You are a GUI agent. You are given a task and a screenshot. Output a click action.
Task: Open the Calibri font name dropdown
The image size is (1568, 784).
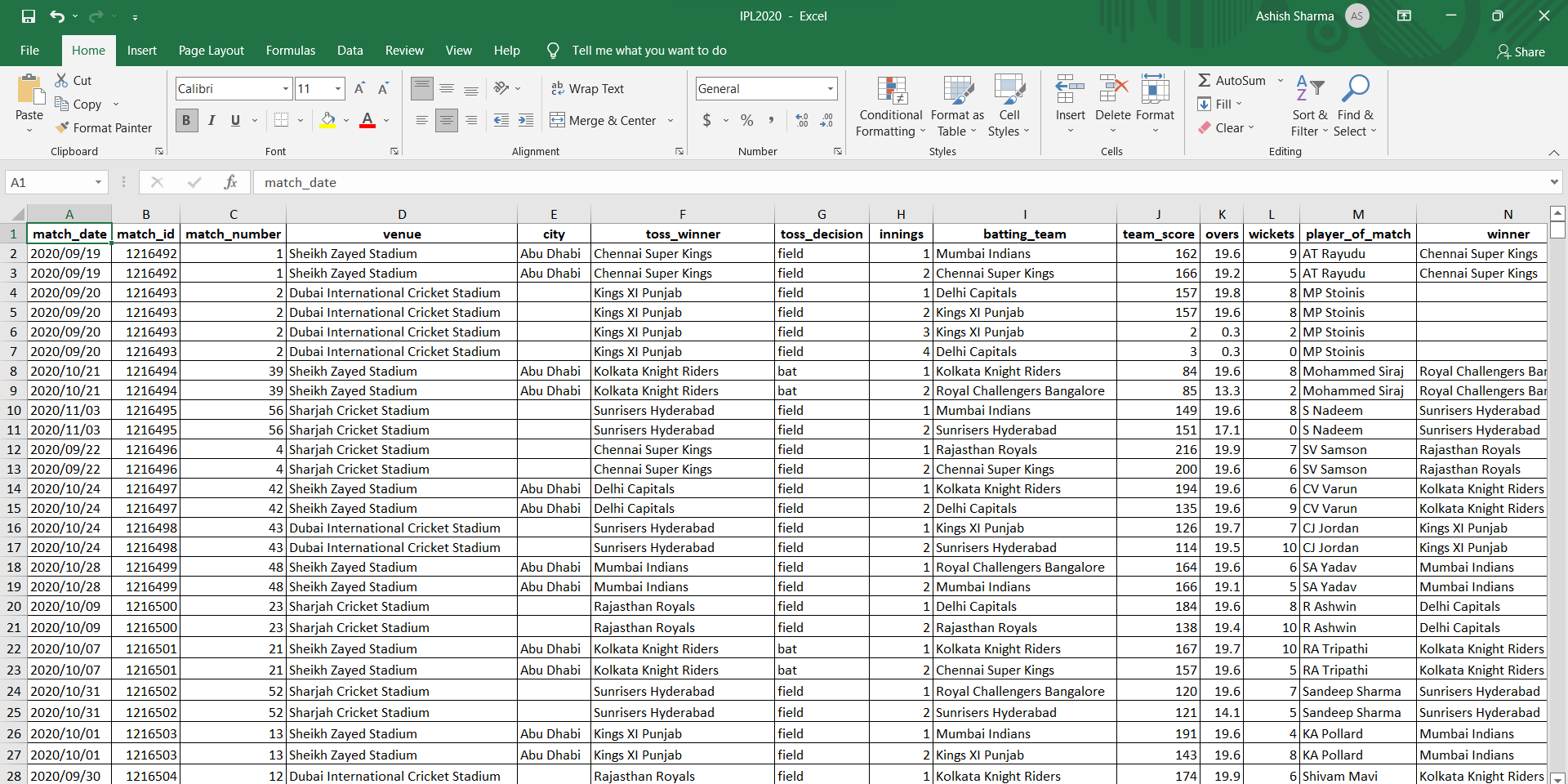[x=286, y=88]
